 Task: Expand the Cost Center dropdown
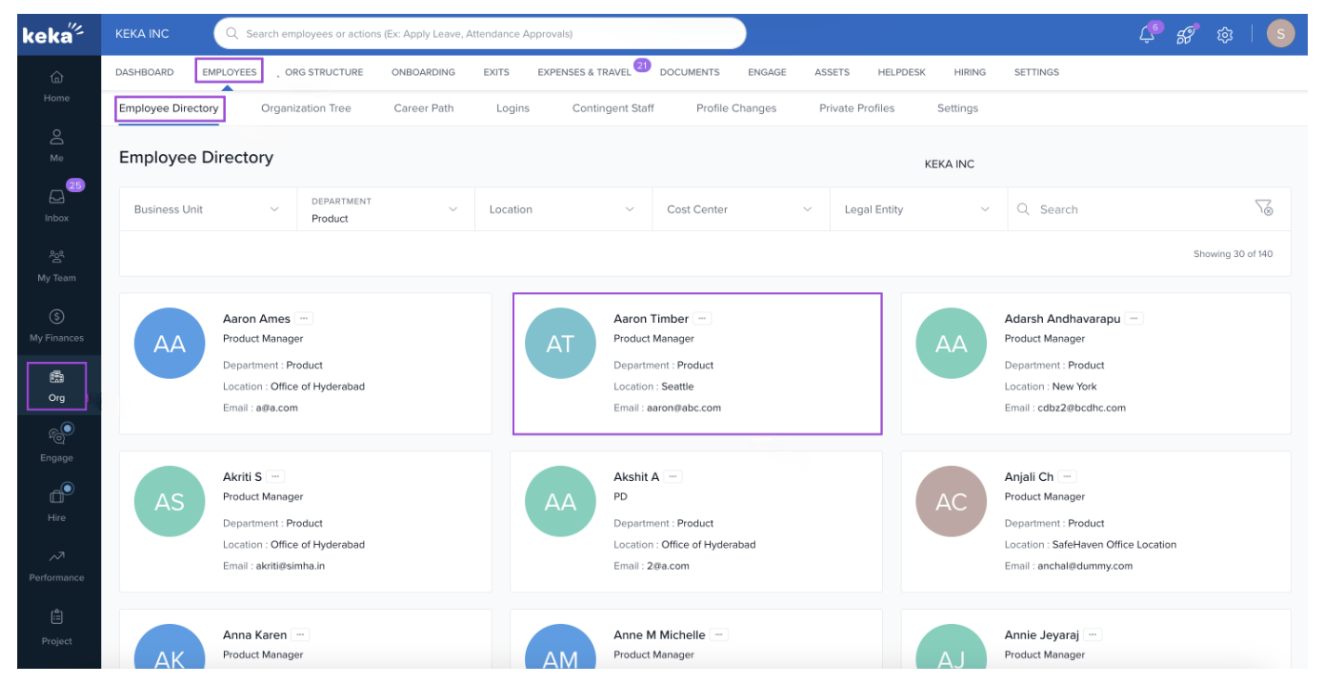point(740,209)
